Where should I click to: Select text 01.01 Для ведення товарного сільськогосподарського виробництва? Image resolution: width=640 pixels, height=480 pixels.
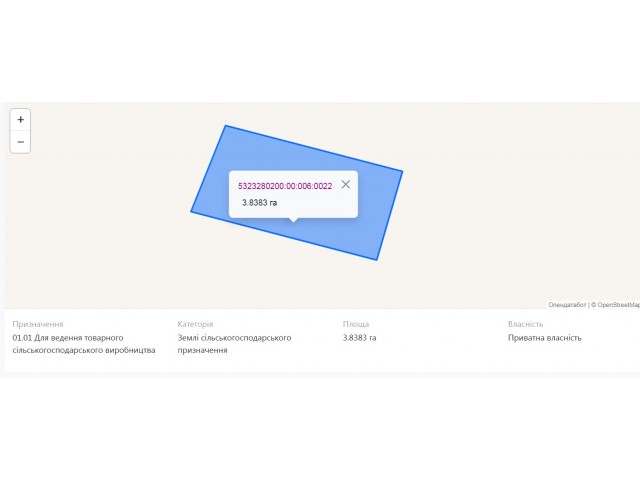point(84,344)
